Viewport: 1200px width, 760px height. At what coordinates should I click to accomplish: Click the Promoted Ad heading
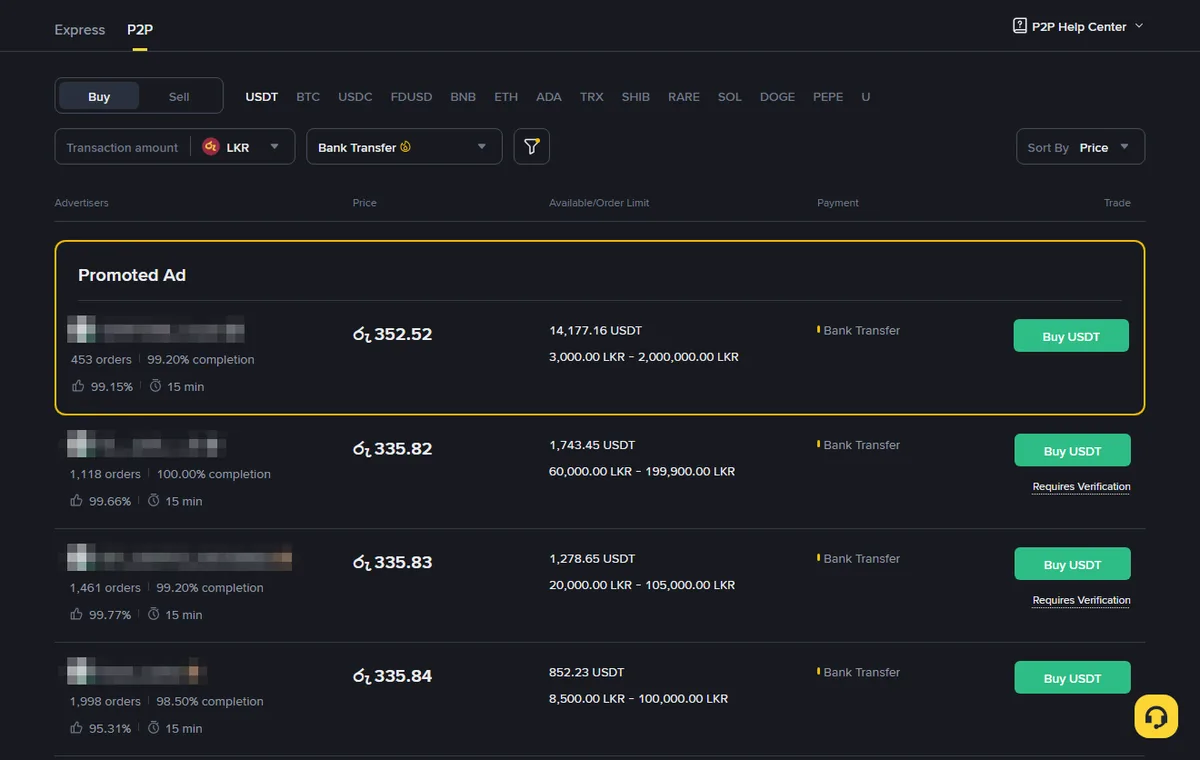[x=132, y=275]
